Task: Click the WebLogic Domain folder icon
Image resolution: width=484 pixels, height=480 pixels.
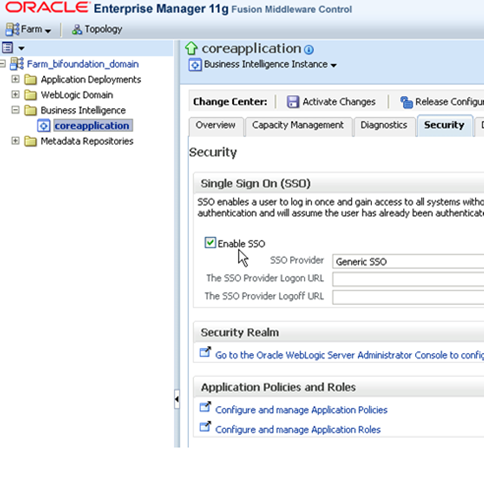Action: click(31, 95)
